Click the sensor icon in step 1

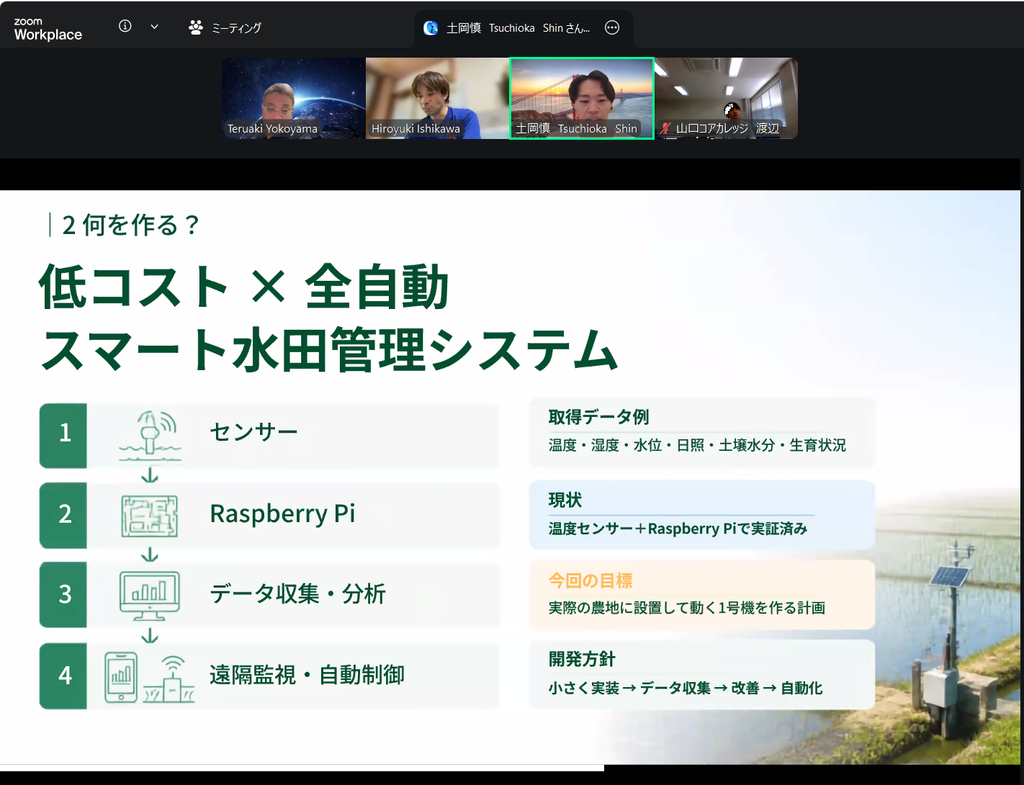(150, 436)
